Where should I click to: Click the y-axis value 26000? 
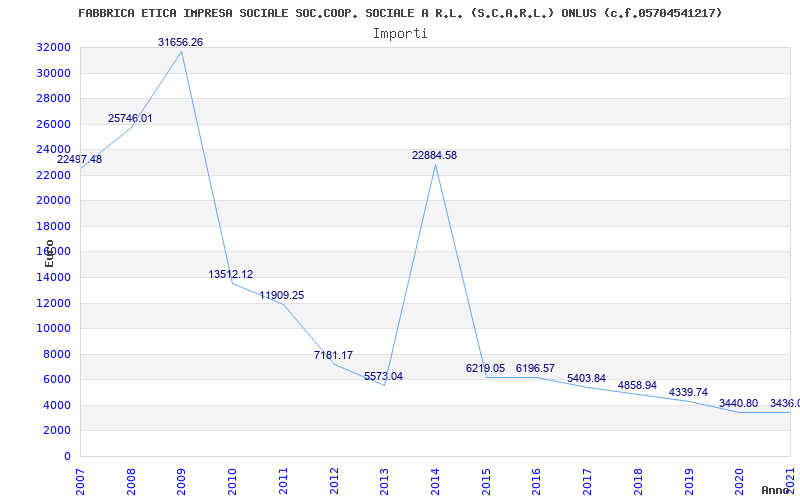(x=53, y=124)
